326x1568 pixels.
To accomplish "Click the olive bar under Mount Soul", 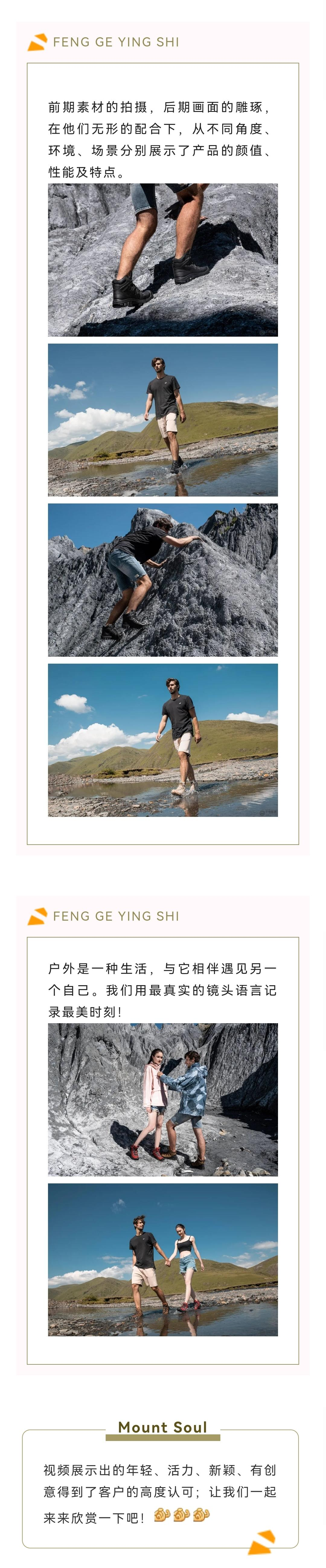I will [163, 1438].
